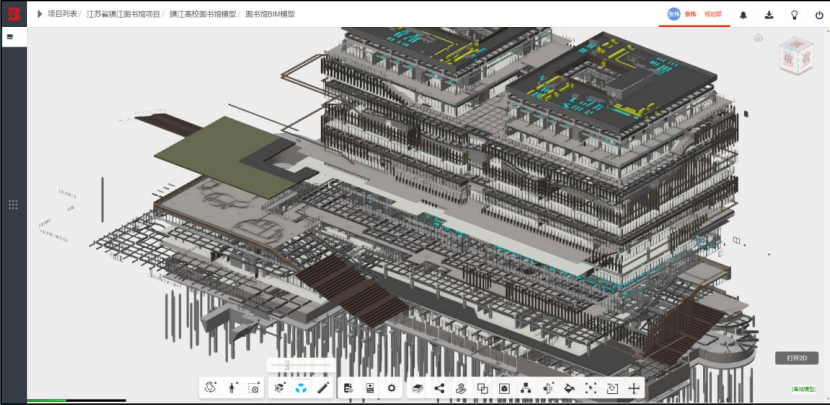Viewport: 830px width, 405px height.
Task: Open the drawing sheet tool
Action: tap(370, 388)
